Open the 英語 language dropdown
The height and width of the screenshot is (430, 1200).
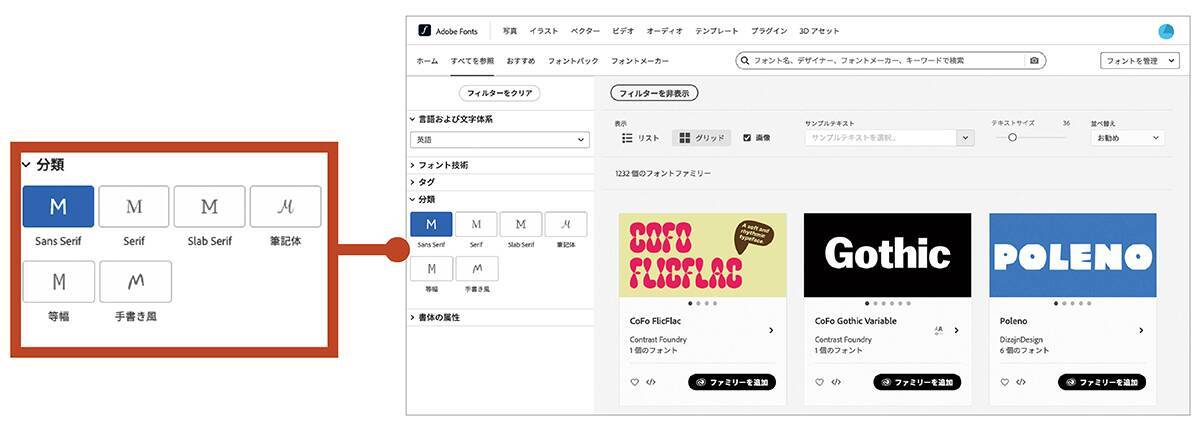499,140
